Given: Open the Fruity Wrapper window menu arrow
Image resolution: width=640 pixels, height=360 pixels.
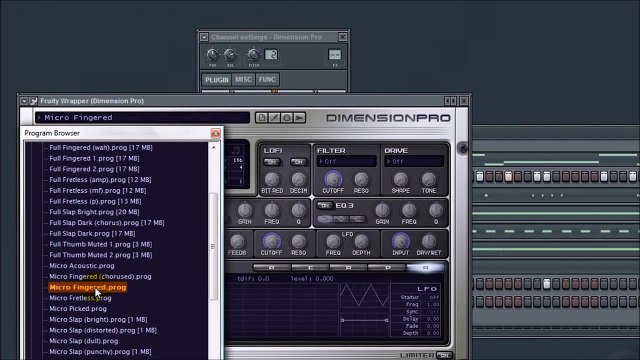Looking at the screenshot, I should pyautogui.click(x=24, y=101).
